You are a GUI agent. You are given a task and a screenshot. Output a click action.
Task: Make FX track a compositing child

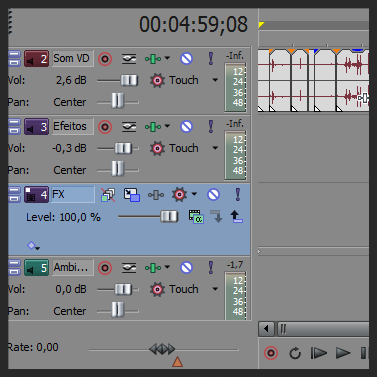point(216,216)
